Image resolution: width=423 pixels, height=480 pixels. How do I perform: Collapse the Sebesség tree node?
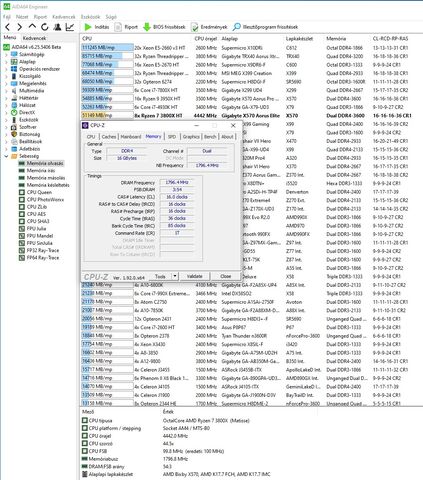[x=6, y=156]
